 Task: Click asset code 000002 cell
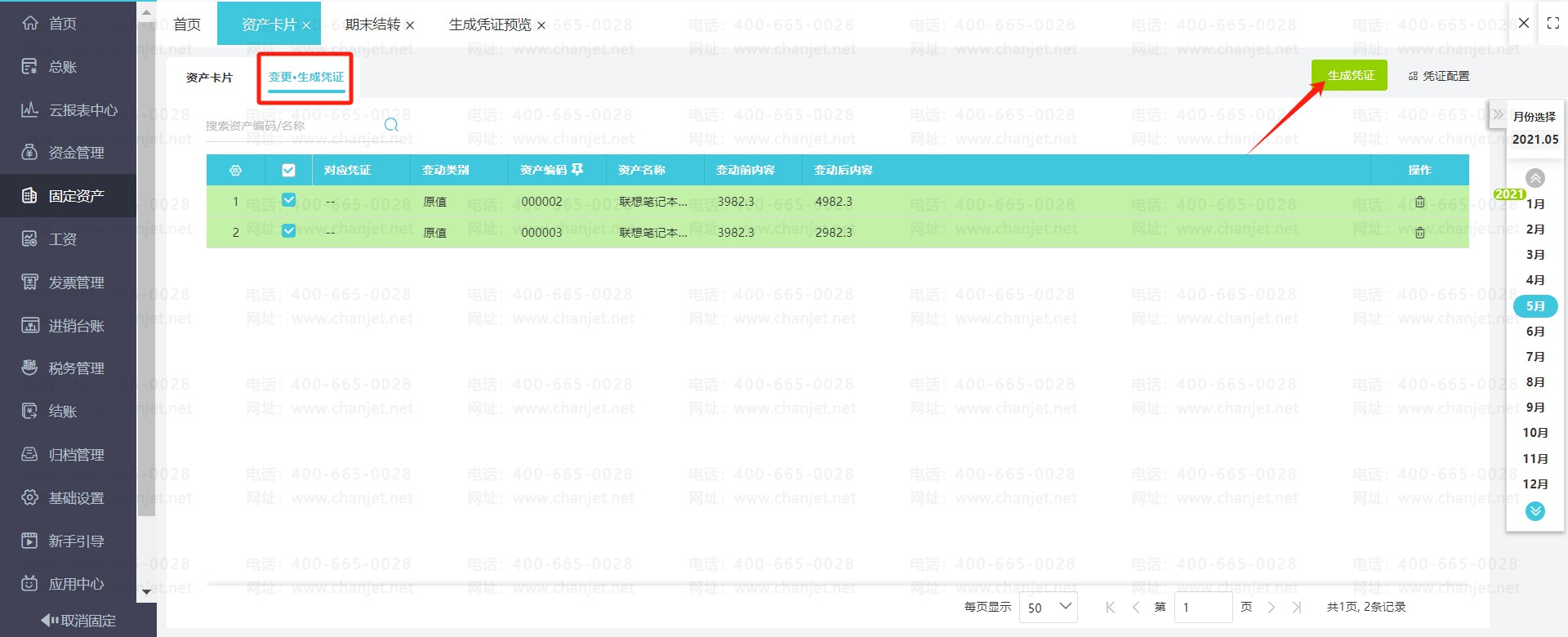541,202
